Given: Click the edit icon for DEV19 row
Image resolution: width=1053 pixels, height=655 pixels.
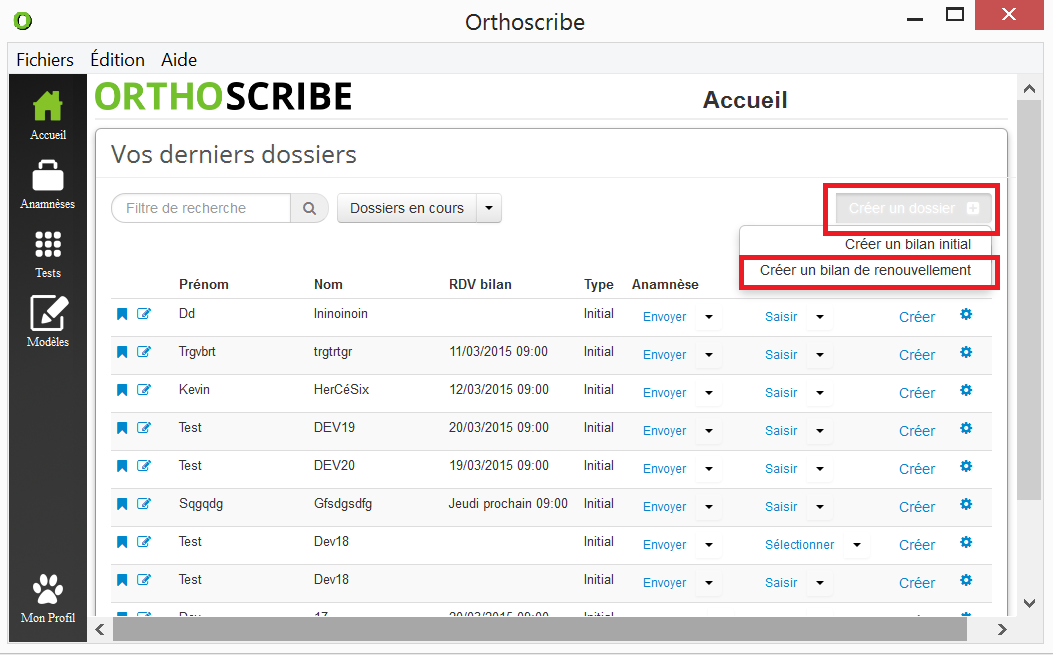Looking at the screenshot, I should pos(144,427).
